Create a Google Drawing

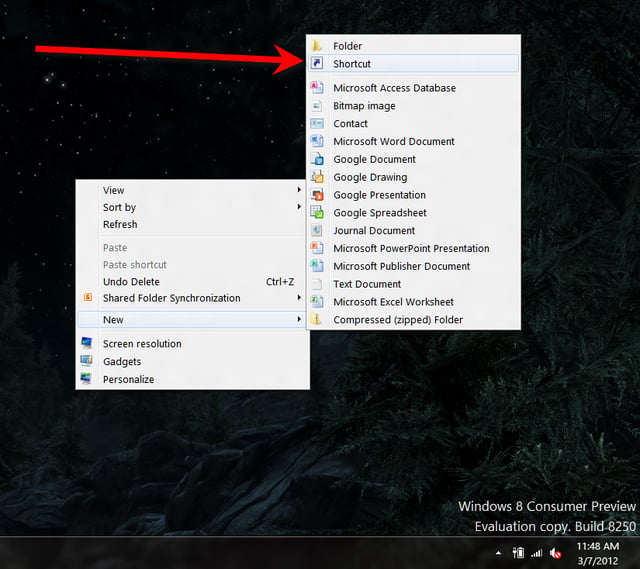click(x=413, y=177)
